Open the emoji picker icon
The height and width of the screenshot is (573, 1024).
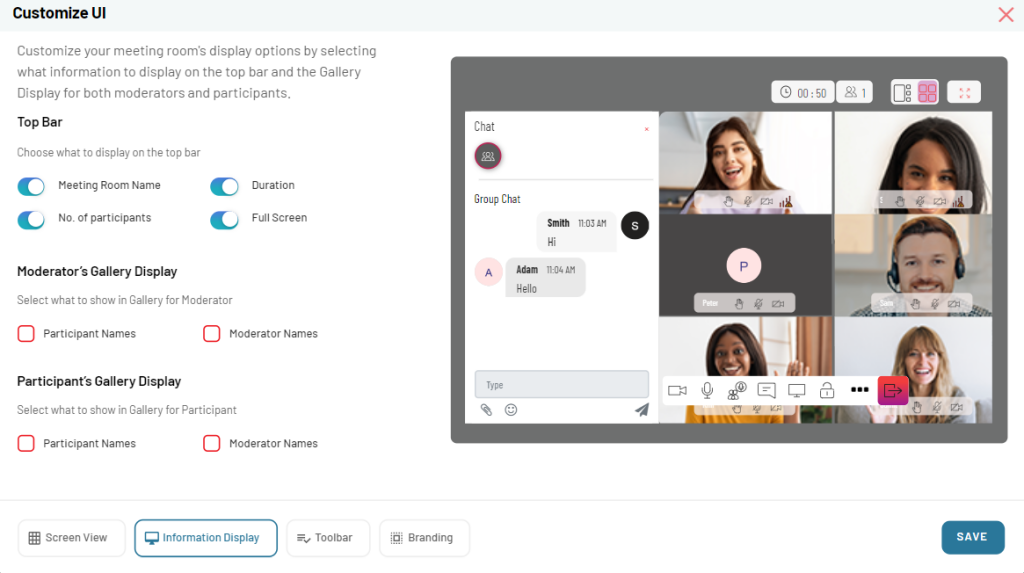pos(511,410)
